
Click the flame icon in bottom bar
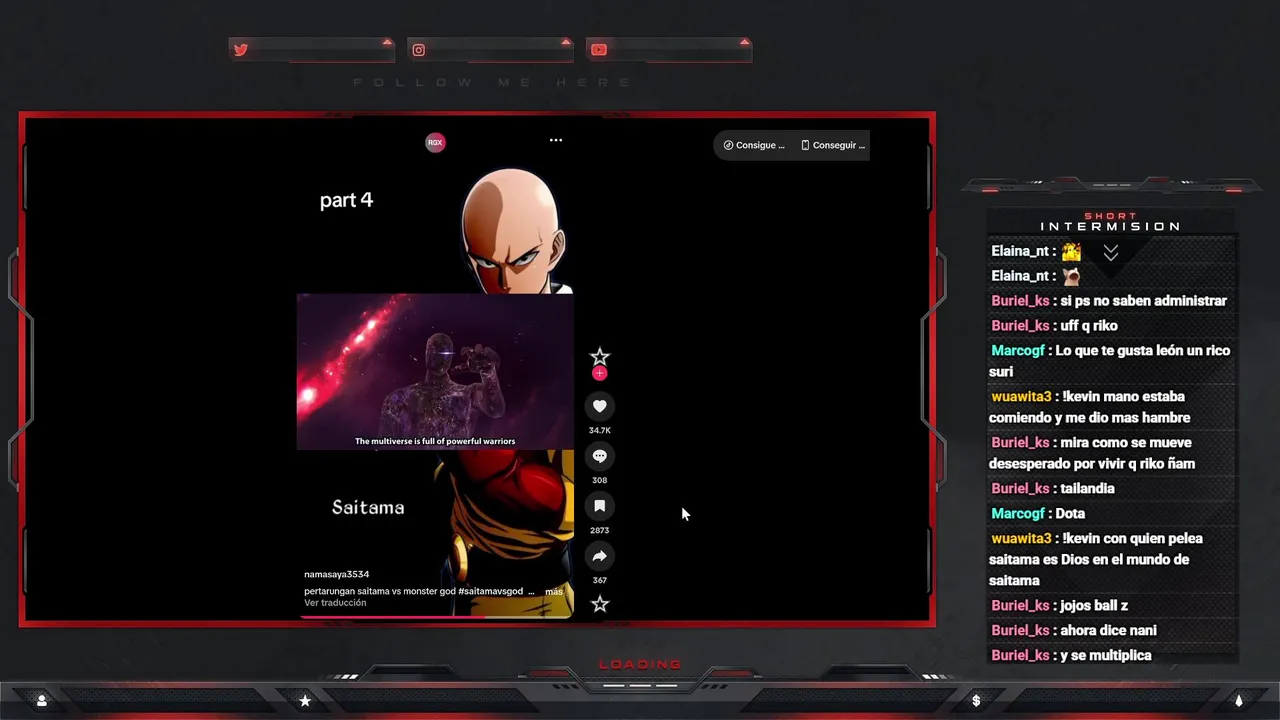click(1239, 701)
